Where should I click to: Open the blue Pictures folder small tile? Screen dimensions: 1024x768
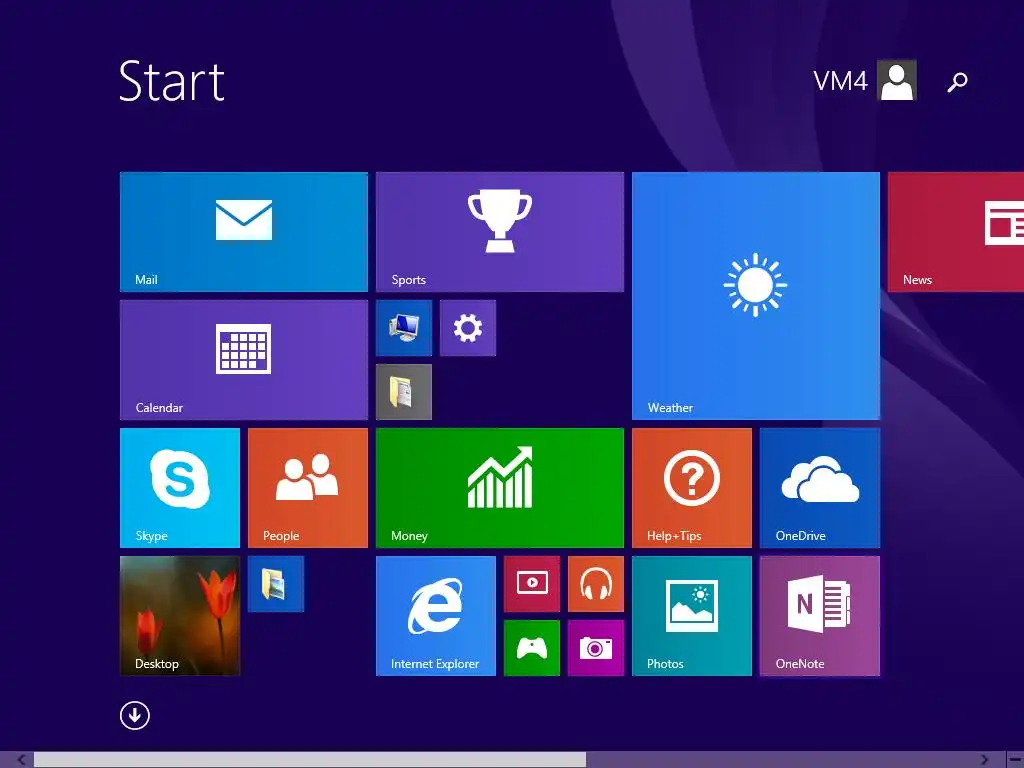tap(276, 584)
